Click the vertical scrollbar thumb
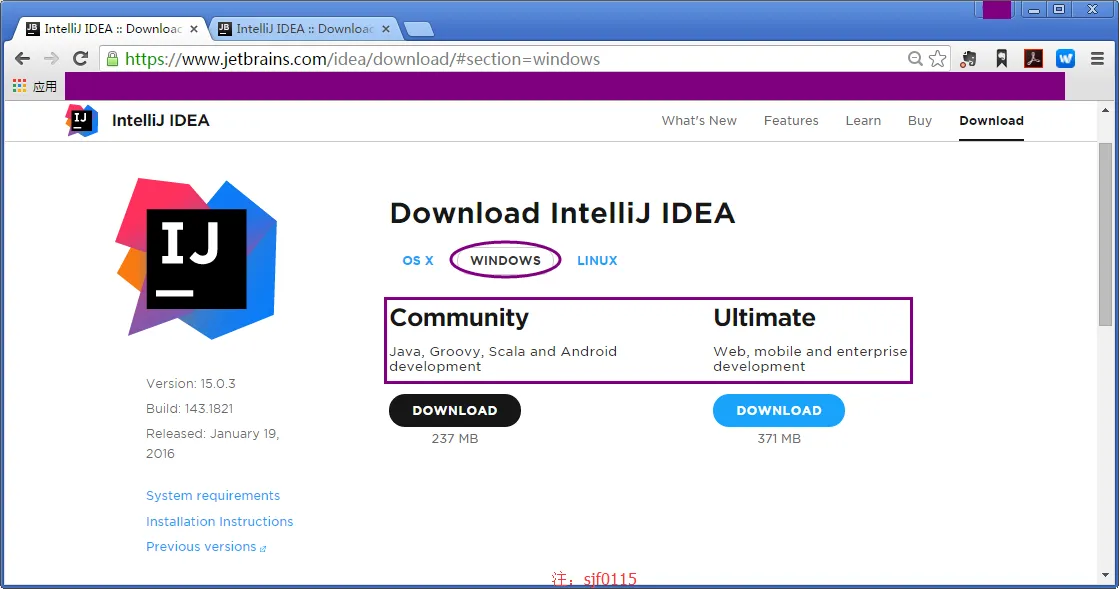The image size is (1119, 589). pos(1105,234)
